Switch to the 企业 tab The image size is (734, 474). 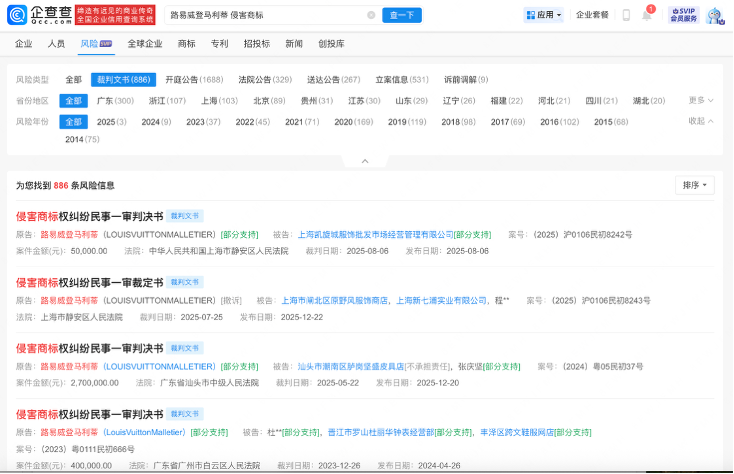coord(23,44)
